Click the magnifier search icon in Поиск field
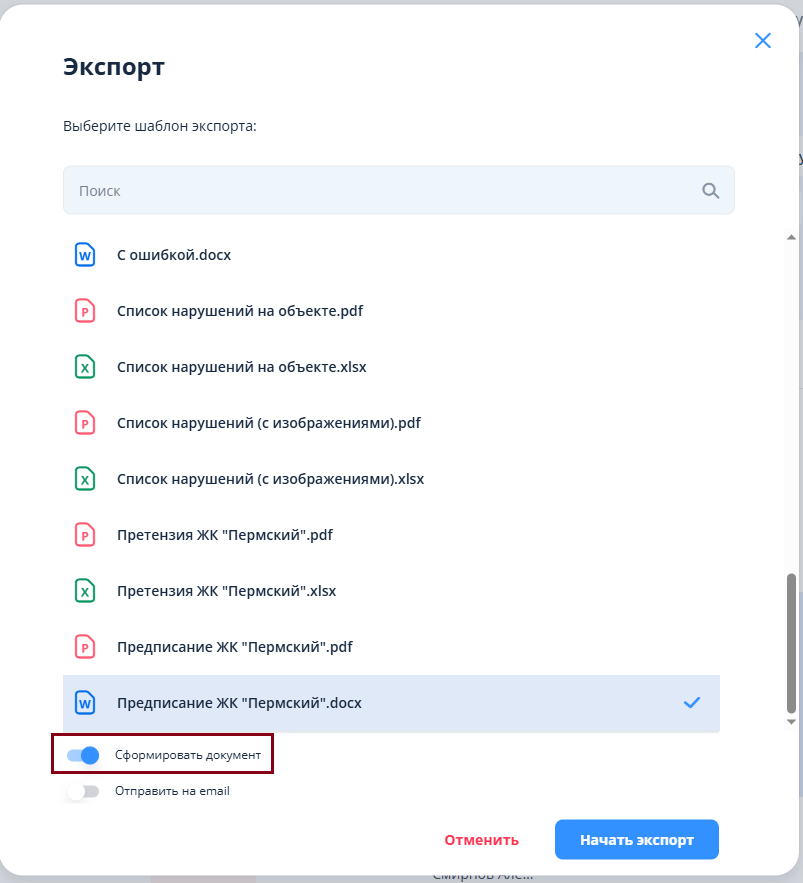 (711, 191)
